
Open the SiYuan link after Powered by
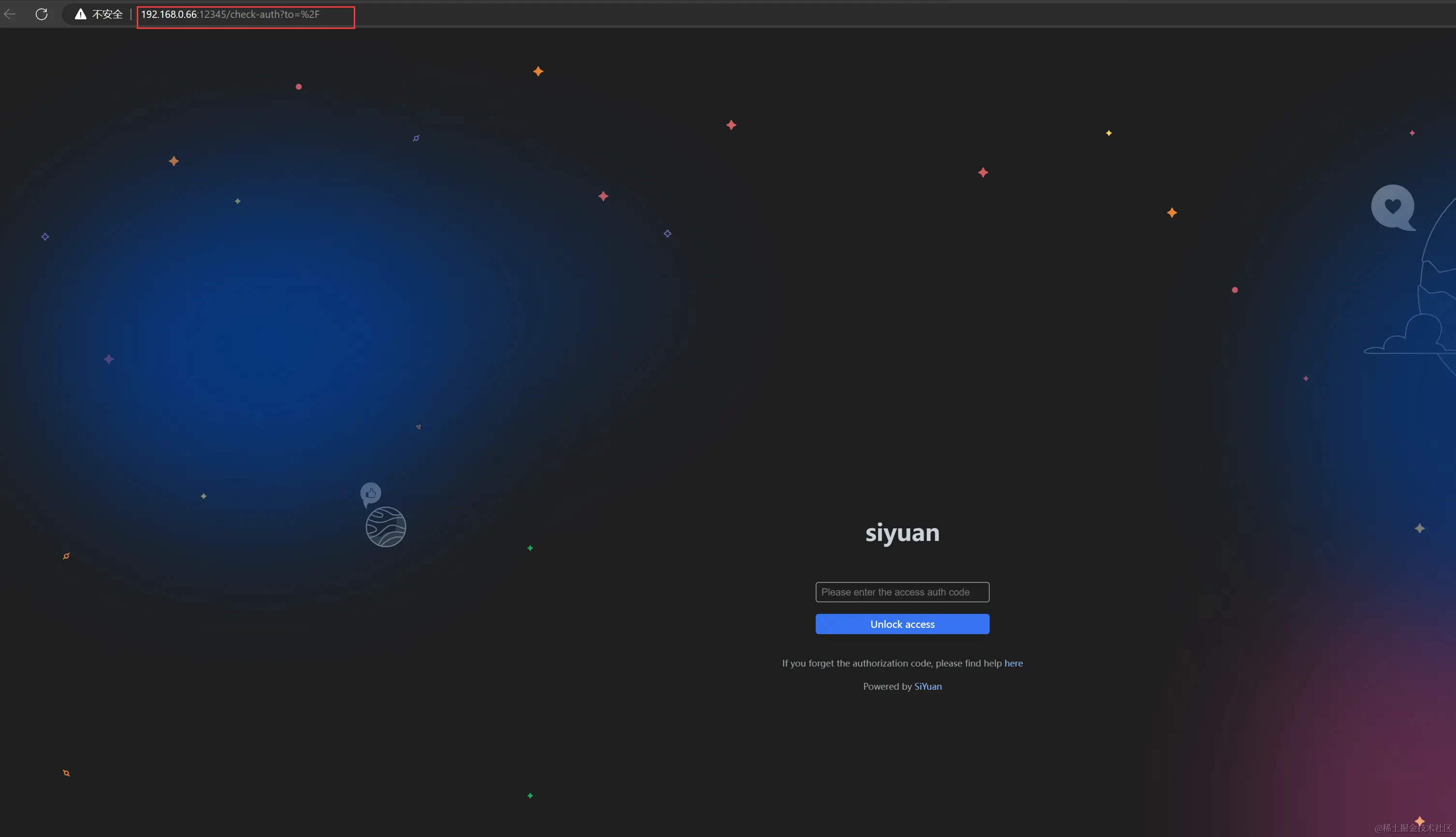pyautogui.click(x=927, y=686)
